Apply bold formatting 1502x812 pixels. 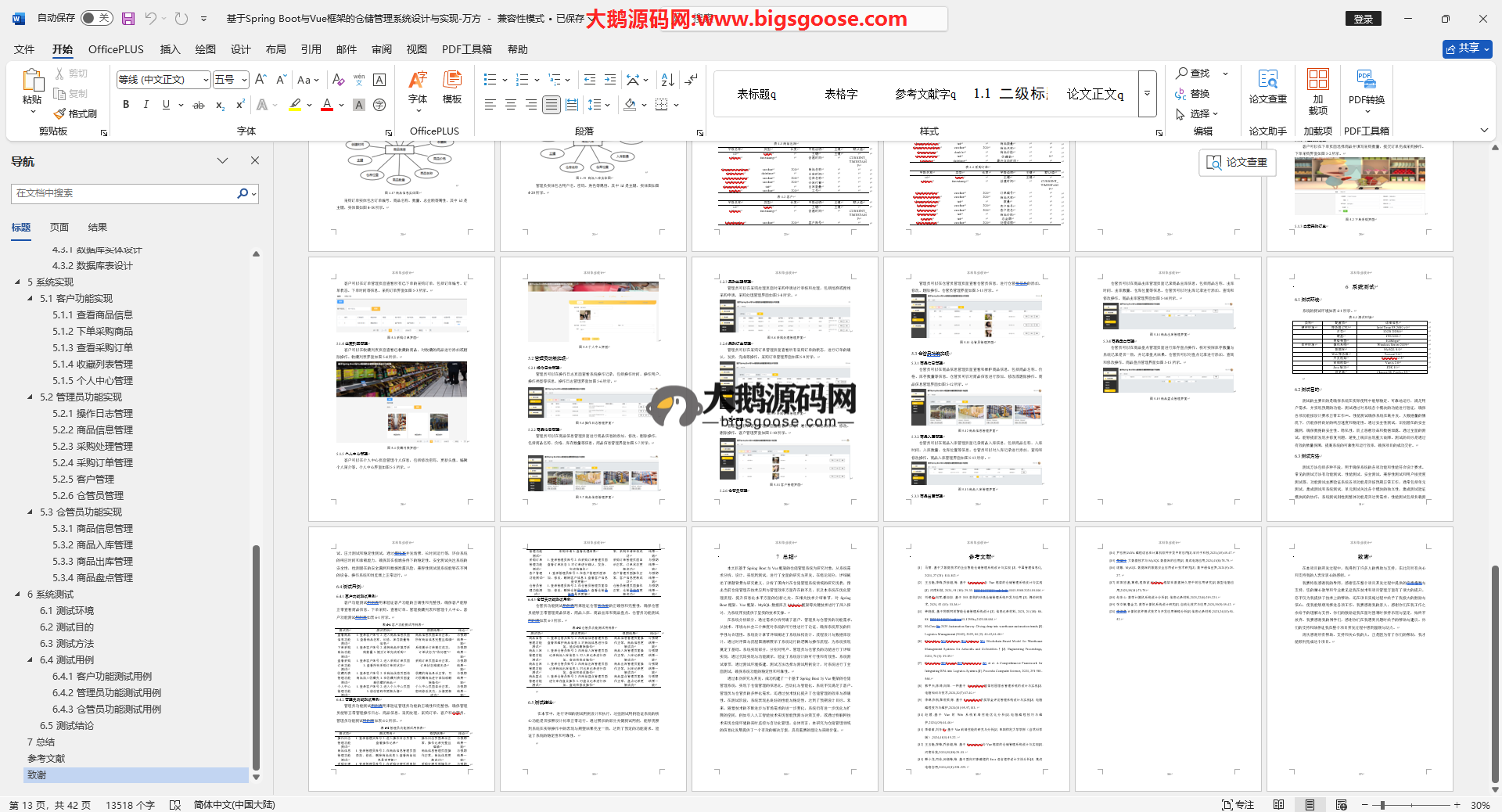pyautogui.click(x=126, y=105)
